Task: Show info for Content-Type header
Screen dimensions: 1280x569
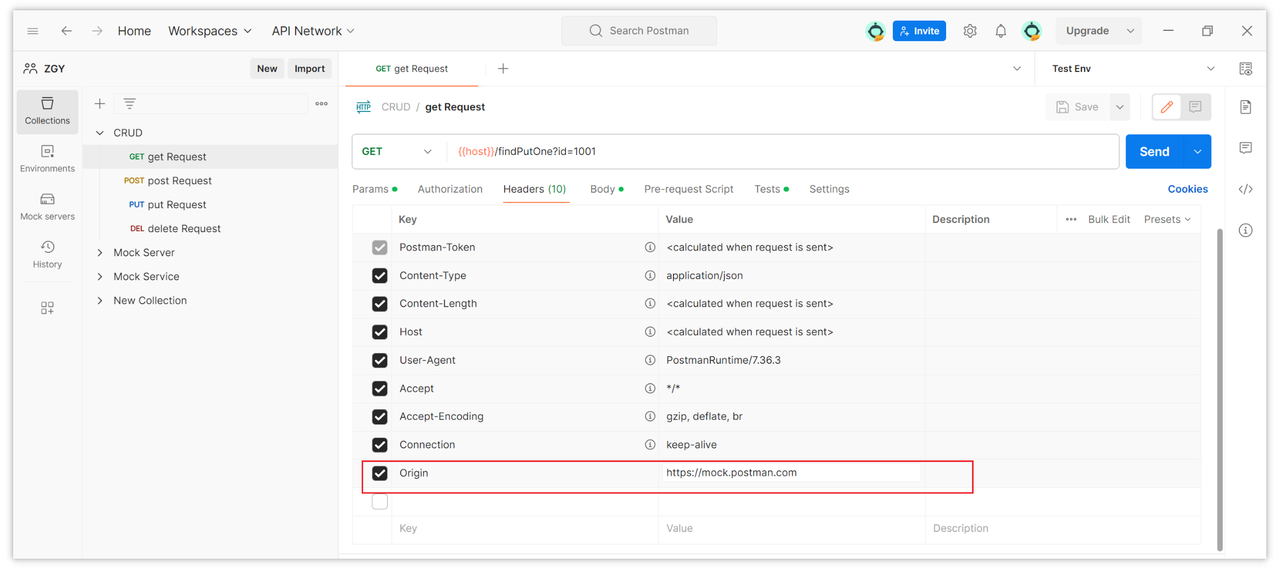Action: [x=650, y=275]
